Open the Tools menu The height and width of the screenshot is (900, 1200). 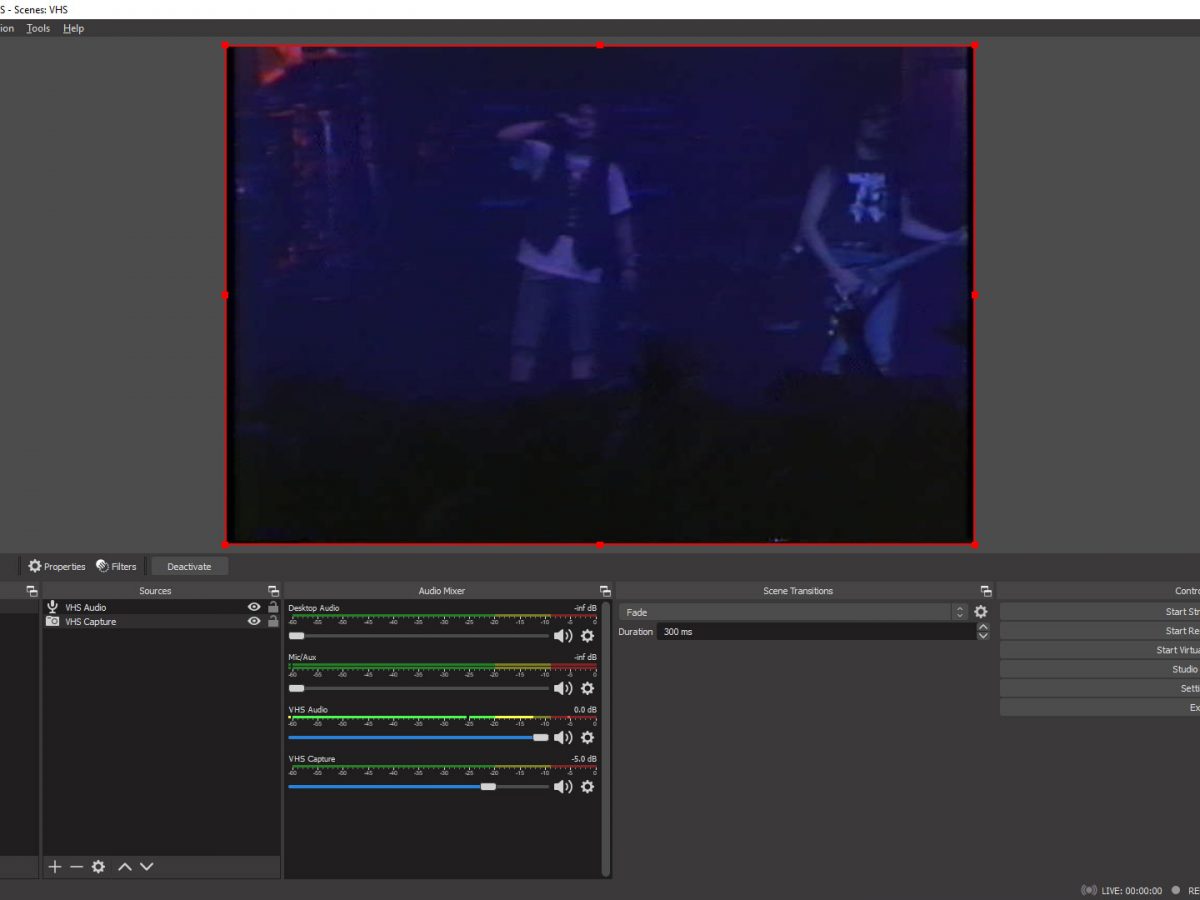point(38,28)
